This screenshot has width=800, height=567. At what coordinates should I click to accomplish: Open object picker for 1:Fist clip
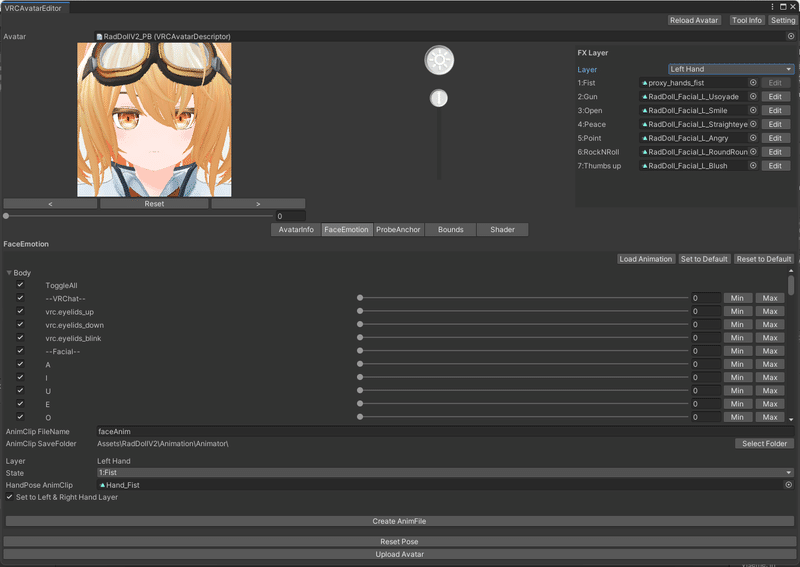click(x=753, y=83)
